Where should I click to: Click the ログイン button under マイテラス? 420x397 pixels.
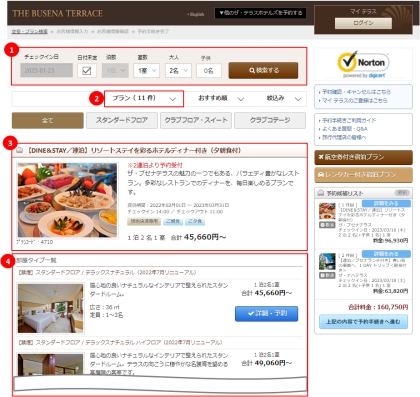point(363,23)
